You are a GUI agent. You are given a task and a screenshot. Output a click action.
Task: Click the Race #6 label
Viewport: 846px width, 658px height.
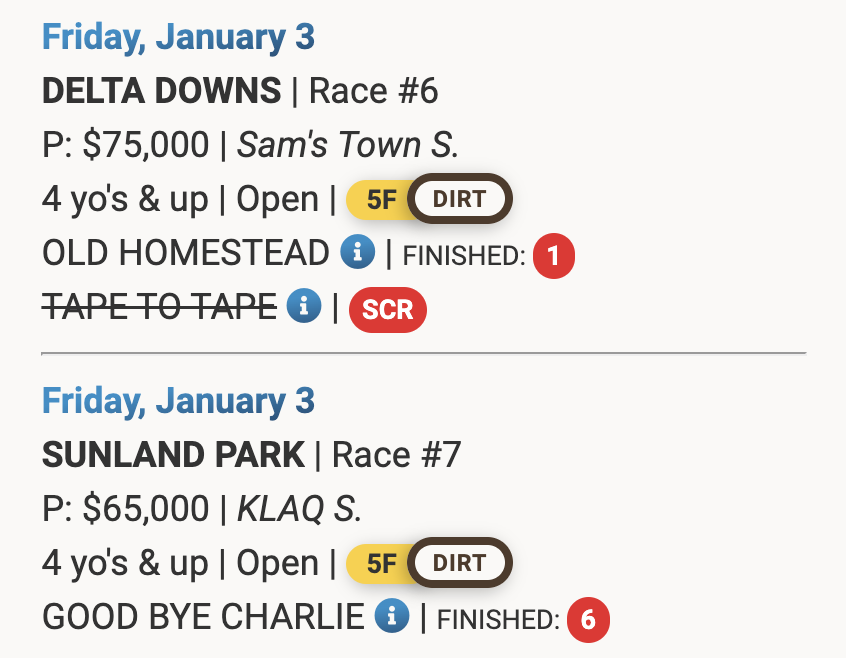tap(374, 92)
